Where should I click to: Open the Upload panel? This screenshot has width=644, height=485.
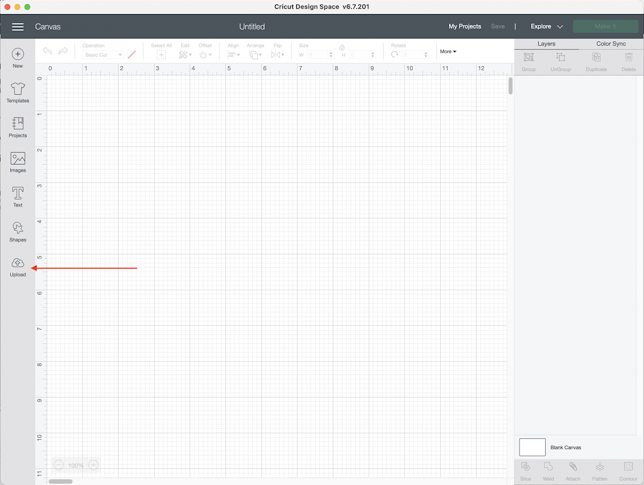click(x=18, y=267)
